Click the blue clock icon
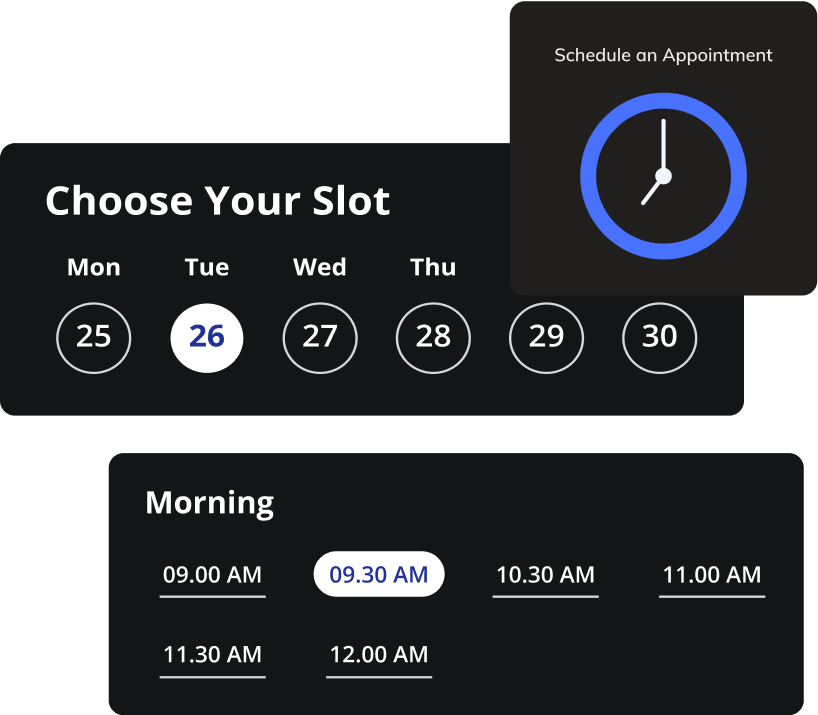The image size is (818, 715). click(x=663, y=176)
